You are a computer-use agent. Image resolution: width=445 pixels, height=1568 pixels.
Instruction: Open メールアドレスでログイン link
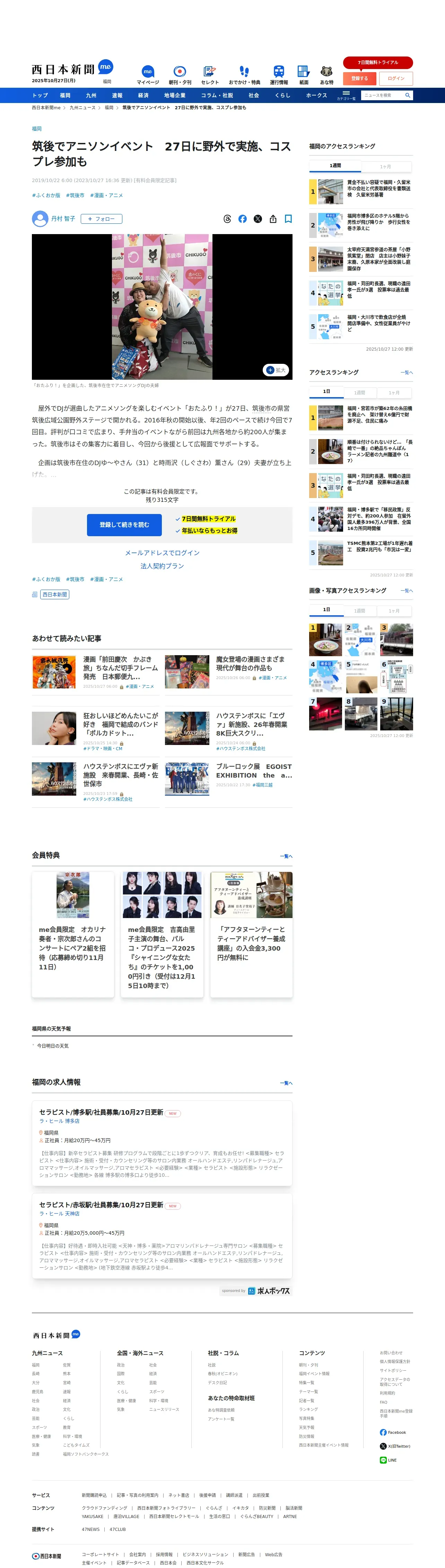(162, 553)
